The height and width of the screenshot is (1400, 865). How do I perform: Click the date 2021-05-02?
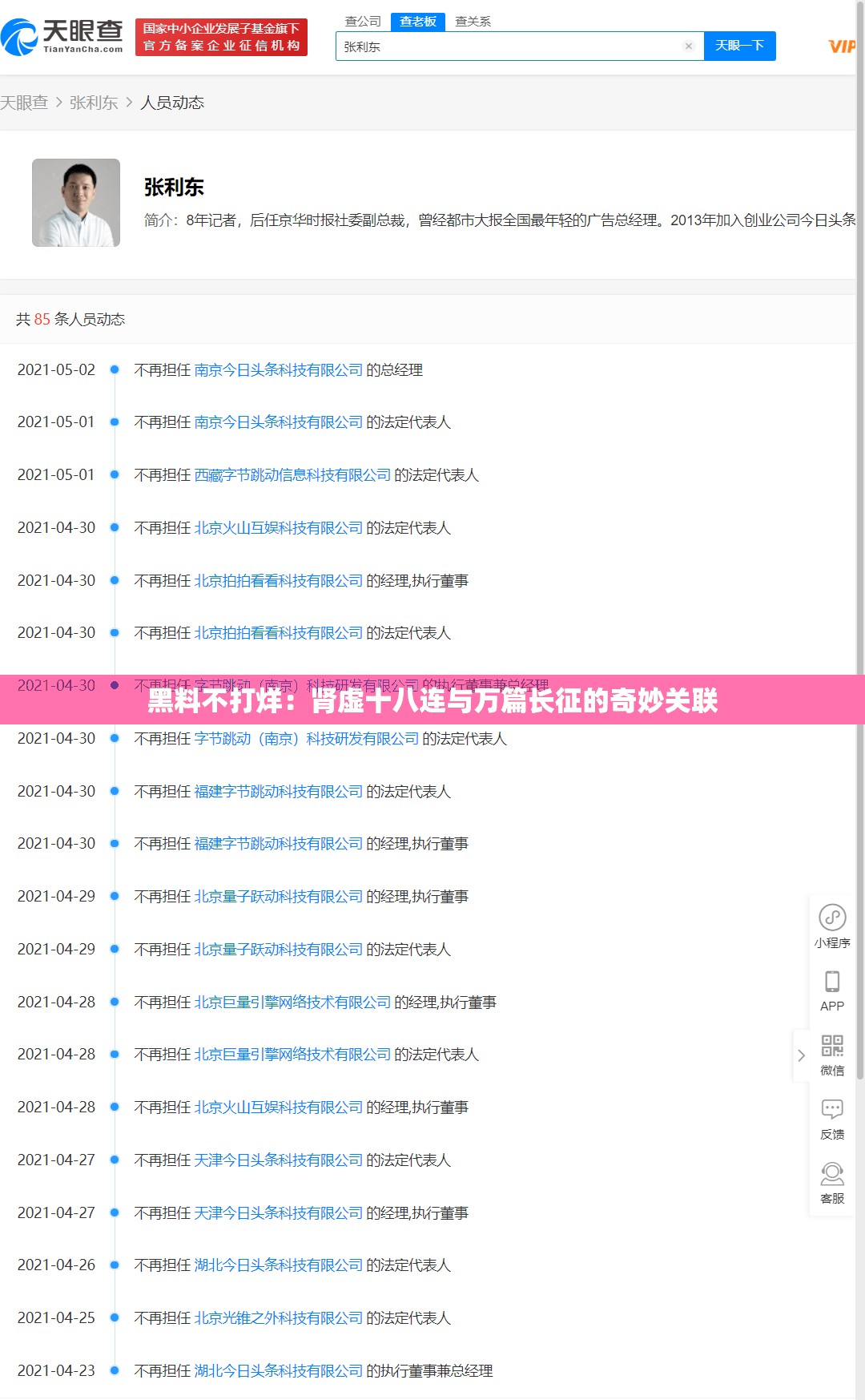pos(56,370)
